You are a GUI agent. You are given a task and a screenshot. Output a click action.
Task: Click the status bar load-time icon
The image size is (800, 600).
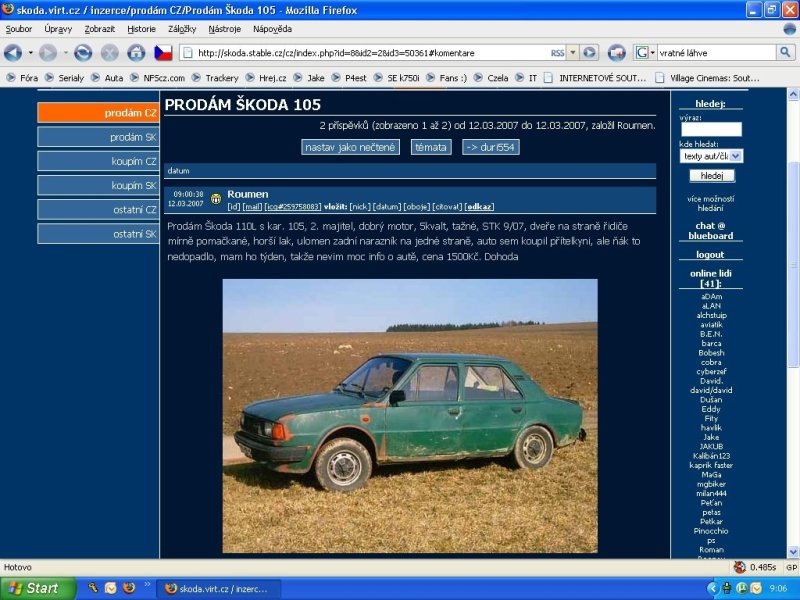tap(739, 567)
